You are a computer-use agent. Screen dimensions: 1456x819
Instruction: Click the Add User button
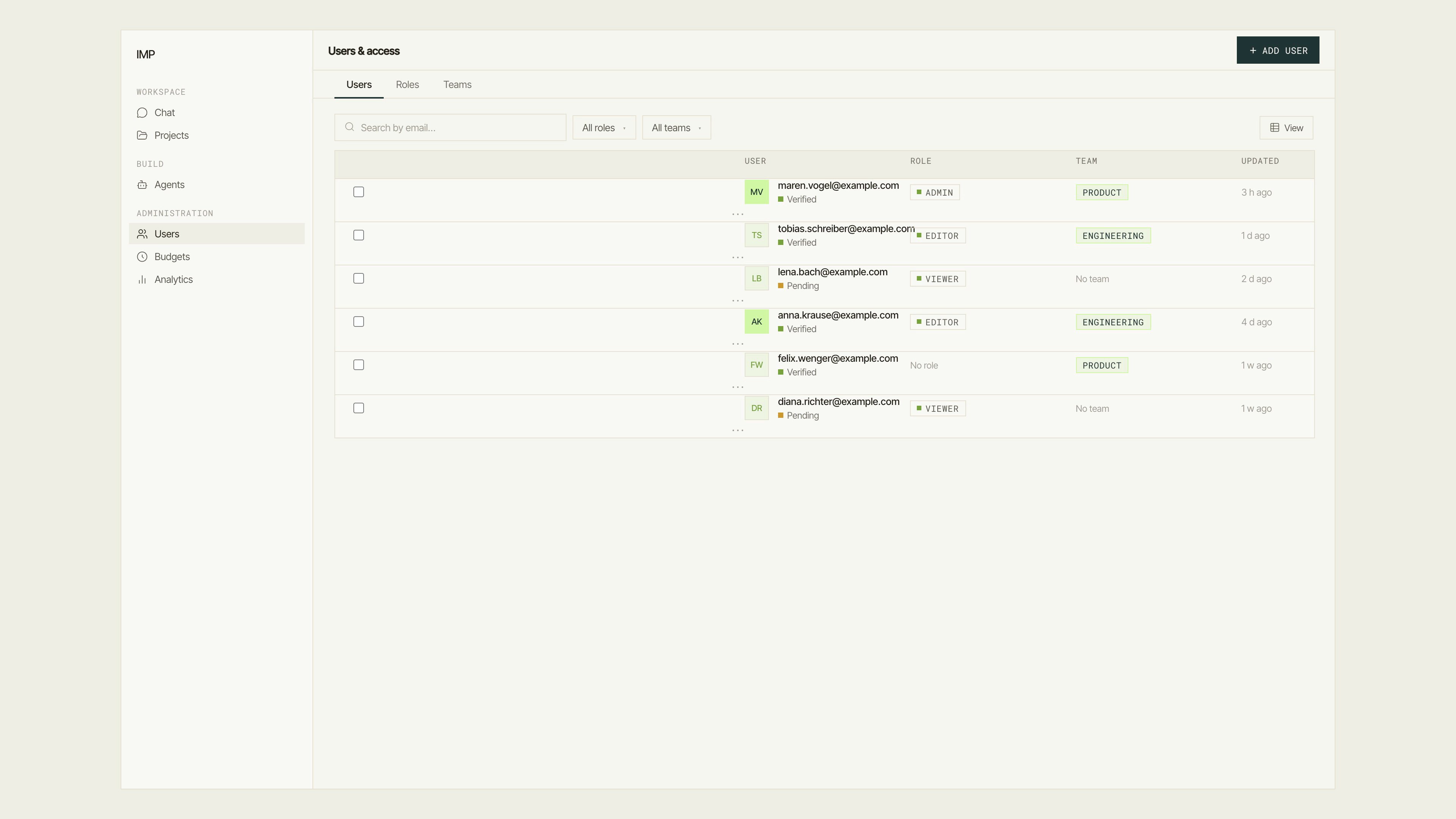click(1277, 50)
